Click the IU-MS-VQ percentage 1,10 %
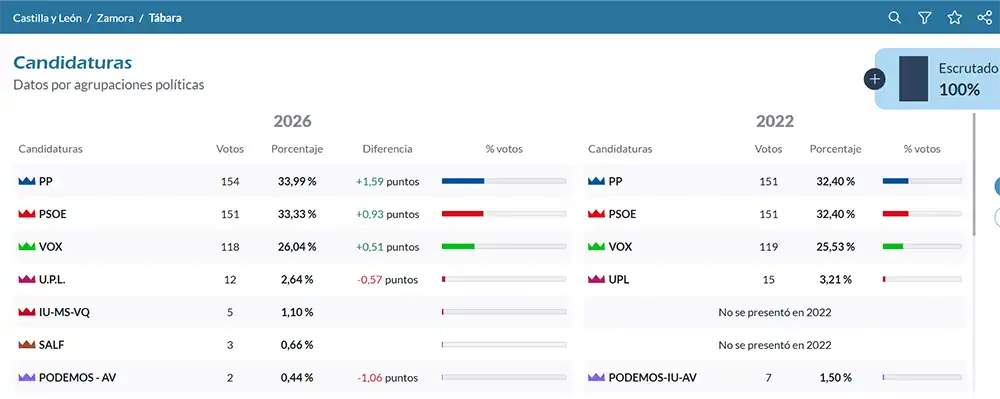This screenshot has width=1000, height=399. [297, 312]
